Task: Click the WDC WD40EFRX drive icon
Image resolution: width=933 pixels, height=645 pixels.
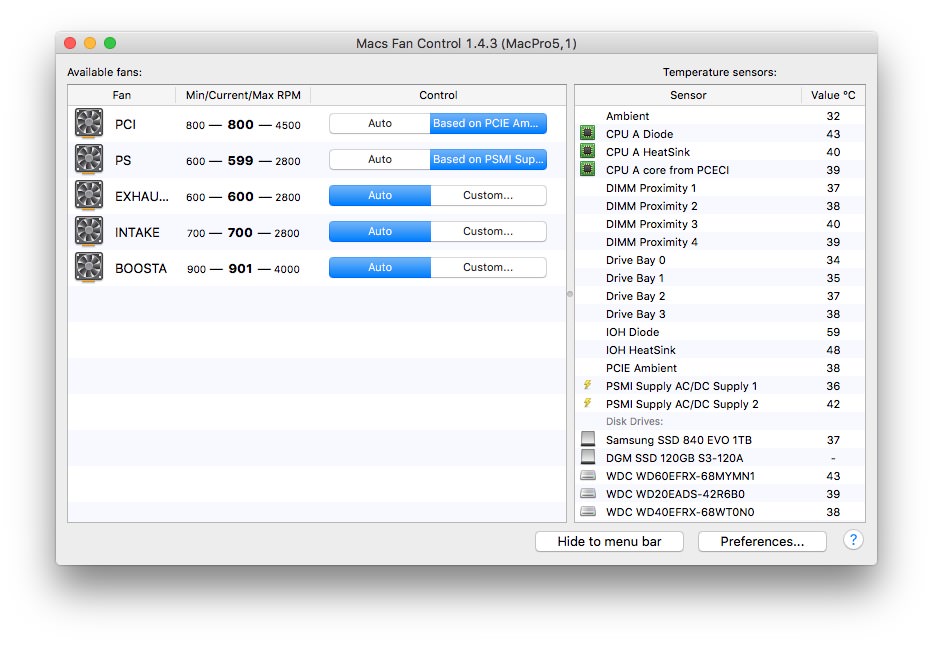Action: (588, 511)
